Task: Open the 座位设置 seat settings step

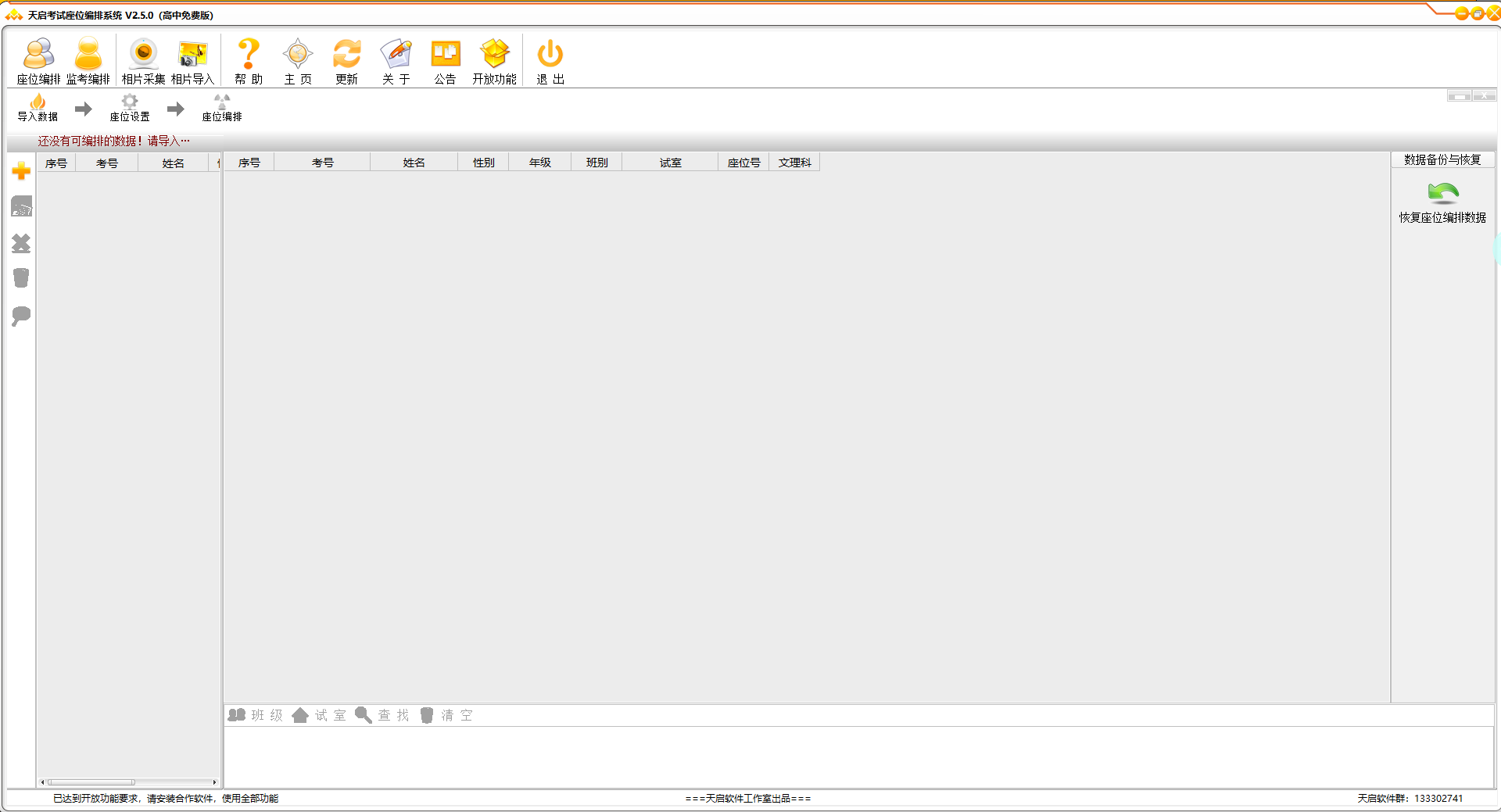Action: [130, 108]
